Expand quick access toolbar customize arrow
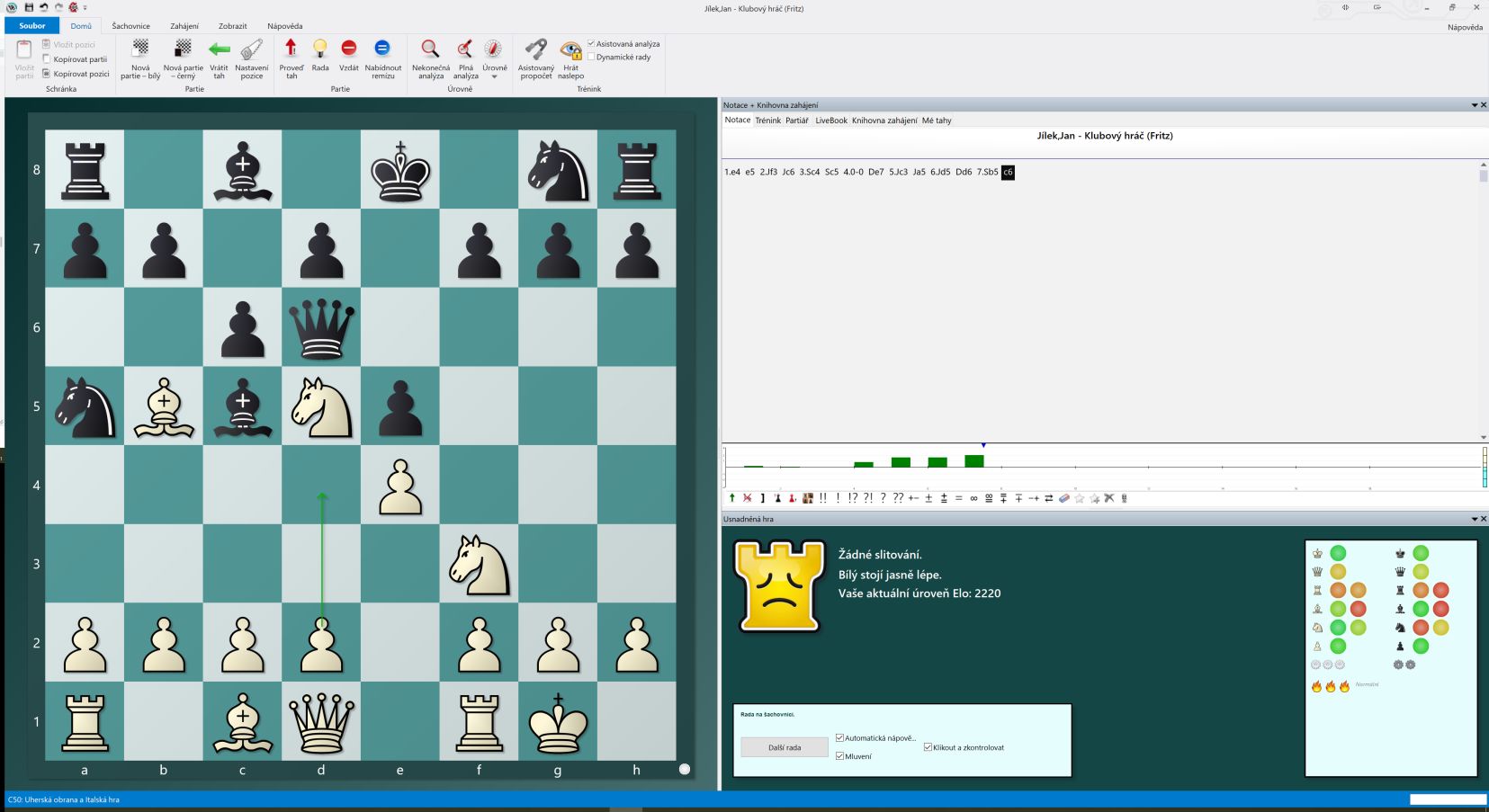The height and width of the screenshot is (812, 1489). point(85,7)
